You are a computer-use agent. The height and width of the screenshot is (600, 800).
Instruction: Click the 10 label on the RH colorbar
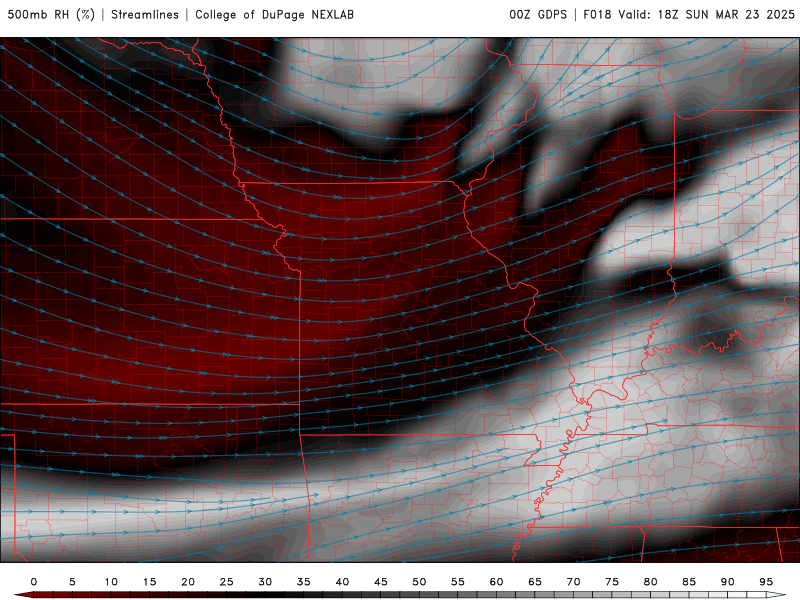click(x=111, y=582)
